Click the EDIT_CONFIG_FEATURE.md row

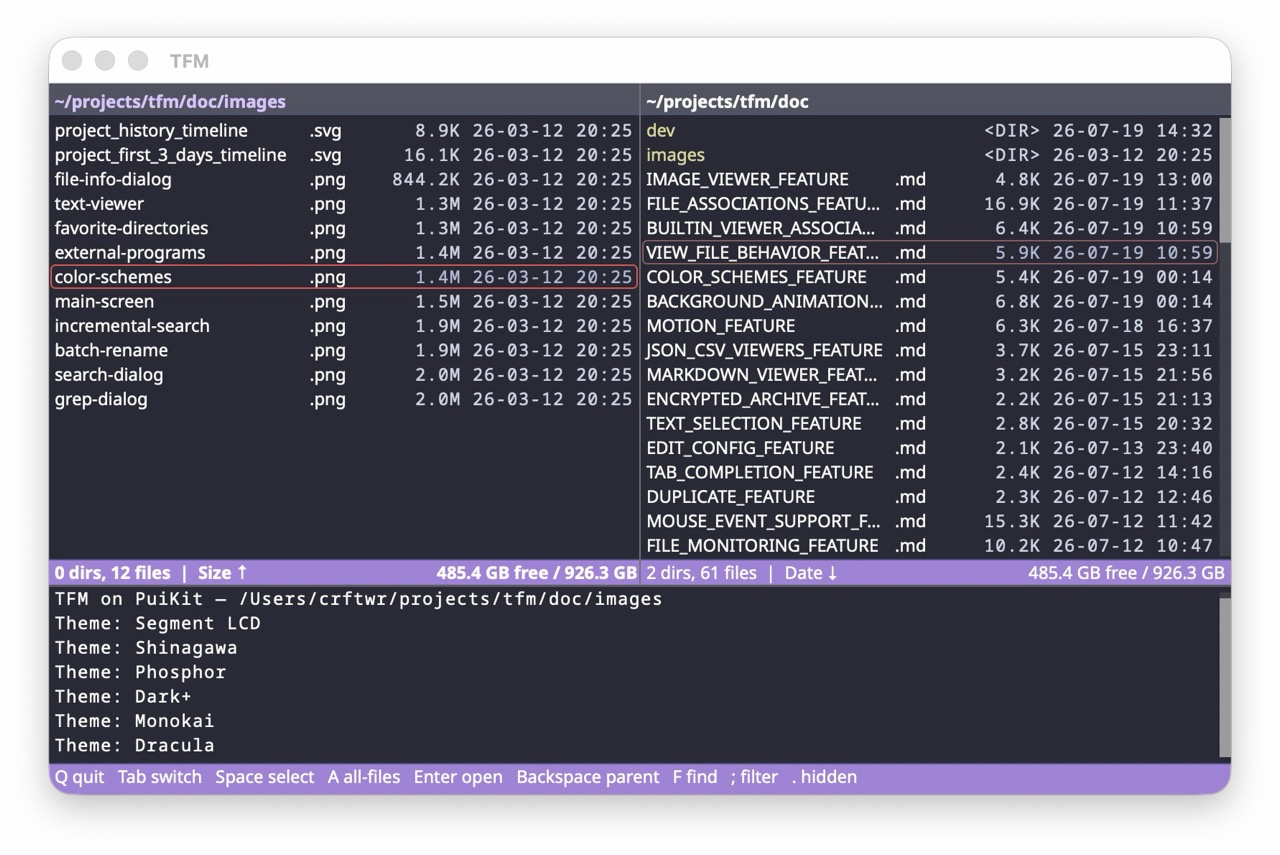click(930, 448)
